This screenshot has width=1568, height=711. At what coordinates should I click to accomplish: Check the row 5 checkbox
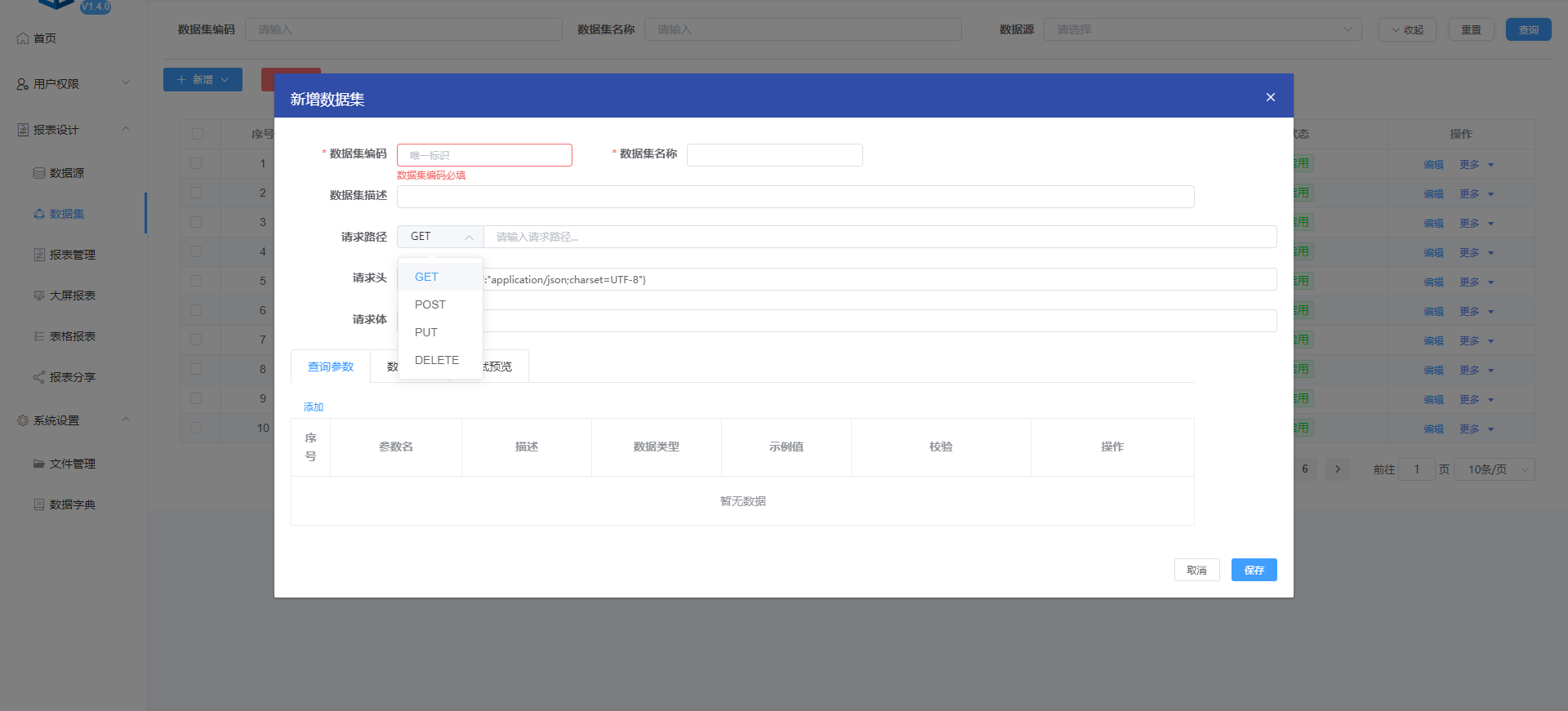click(196, 281)
